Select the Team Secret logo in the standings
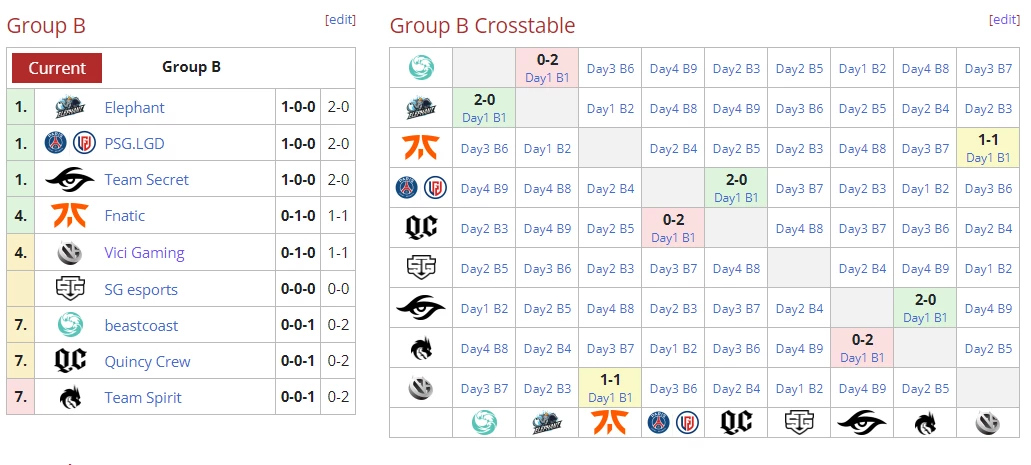Image resolution: width=1031 pixels, height=465 pixels. [x=69, y=180]
